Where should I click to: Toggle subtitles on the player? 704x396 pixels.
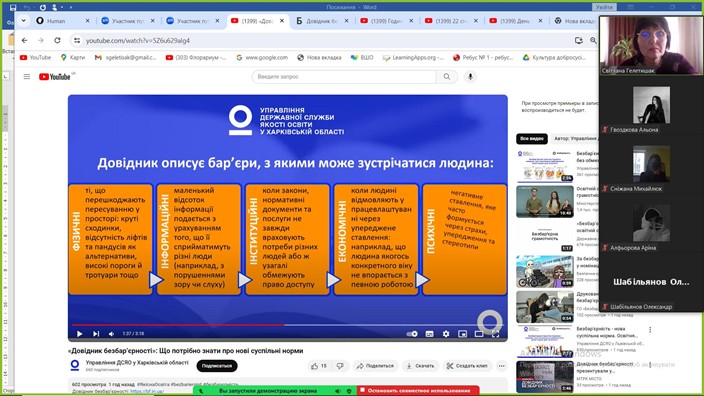coord(429,334)
